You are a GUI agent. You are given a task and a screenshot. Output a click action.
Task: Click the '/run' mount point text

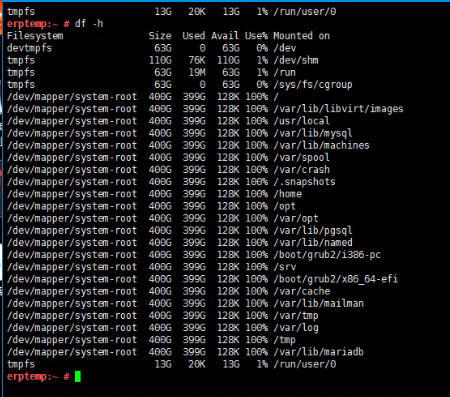click(x=284, y=72)
